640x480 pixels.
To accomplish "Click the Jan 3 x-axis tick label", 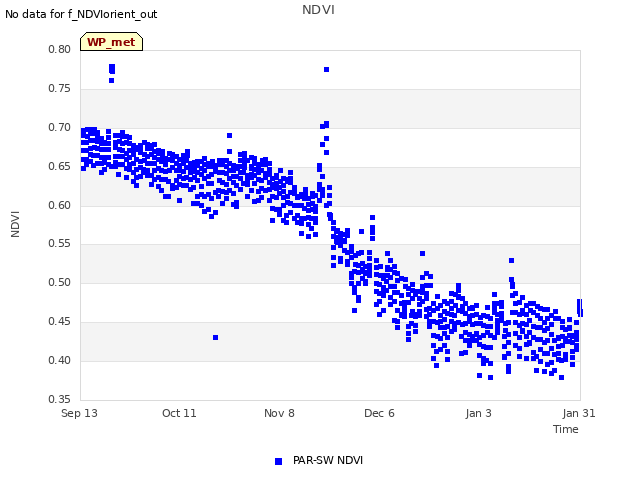I will (478, 413).
